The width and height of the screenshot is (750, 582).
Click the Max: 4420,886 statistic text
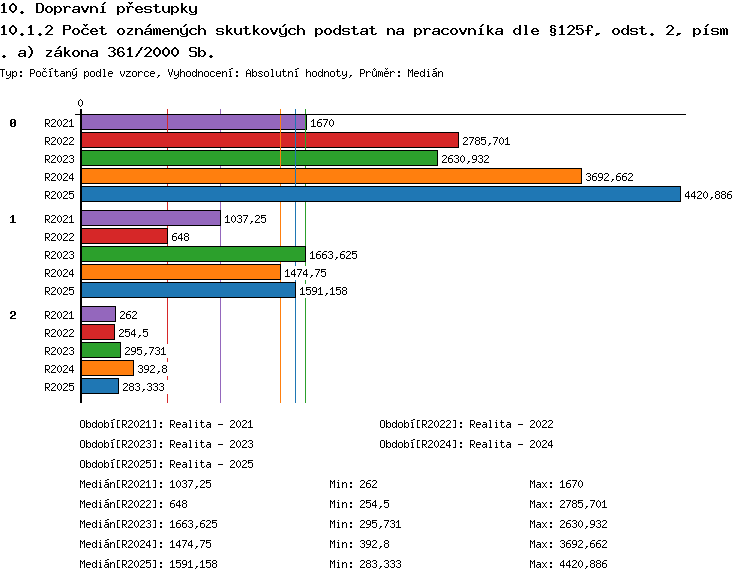[568, 564]
